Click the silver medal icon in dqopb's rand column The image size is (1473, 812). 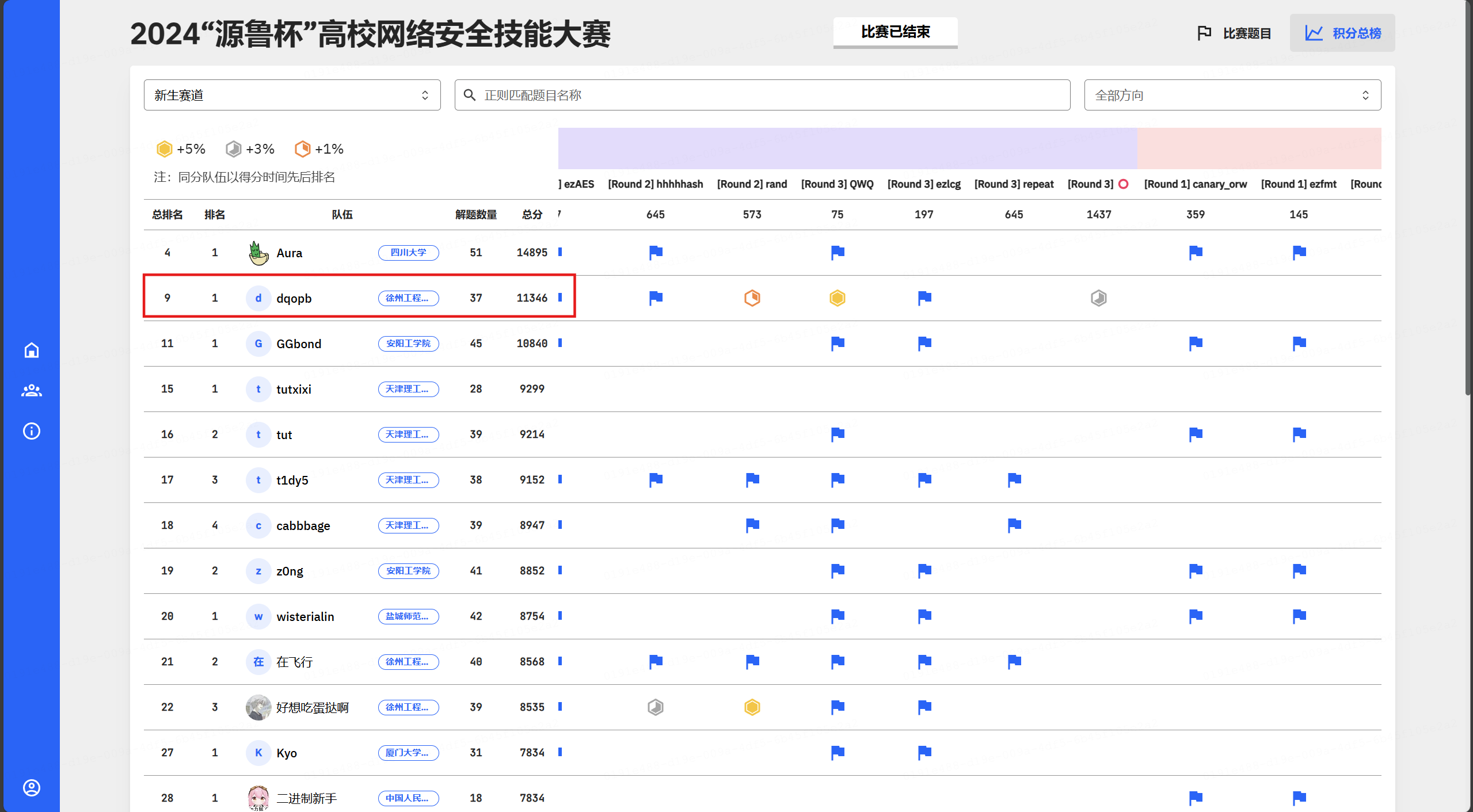click(752, 298)
